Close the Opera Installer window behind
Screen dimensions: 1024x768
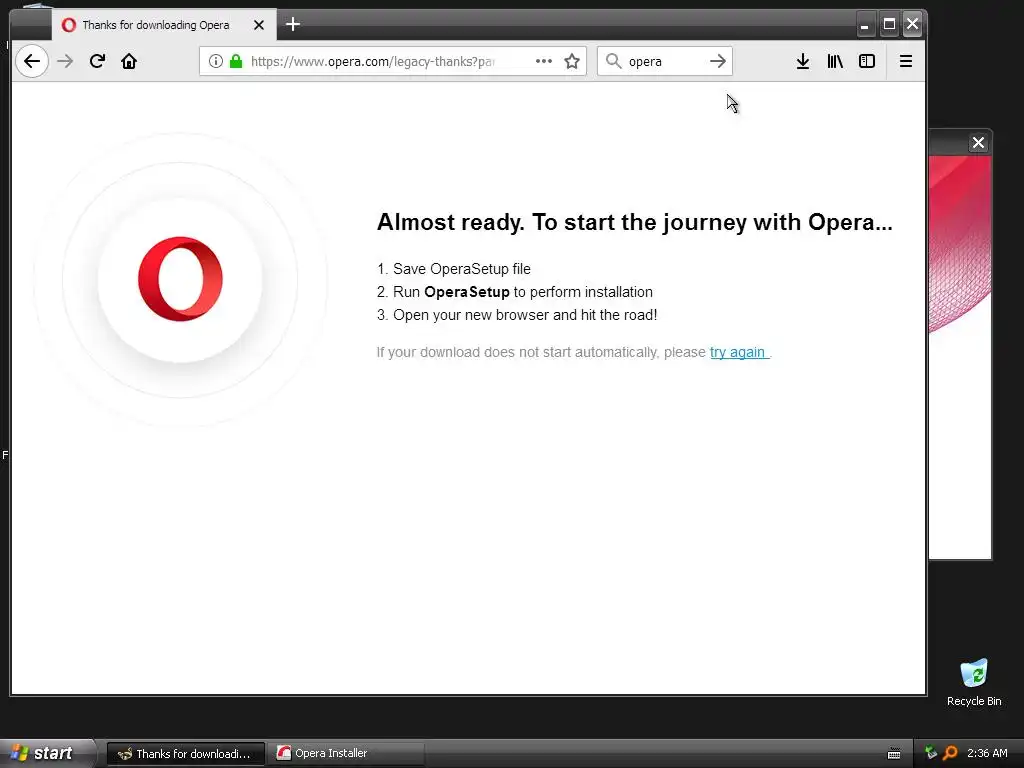click(978, 143)
